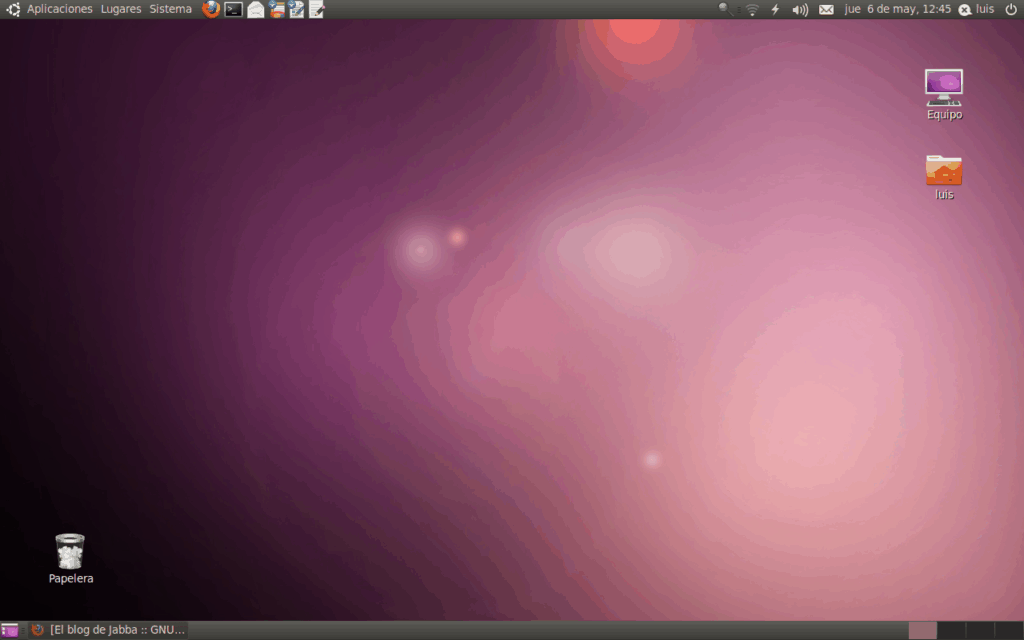Click the open-envelope mail launcher icon
The height and width of the screenshot is (640, 1024).
[x=256, y=9]
